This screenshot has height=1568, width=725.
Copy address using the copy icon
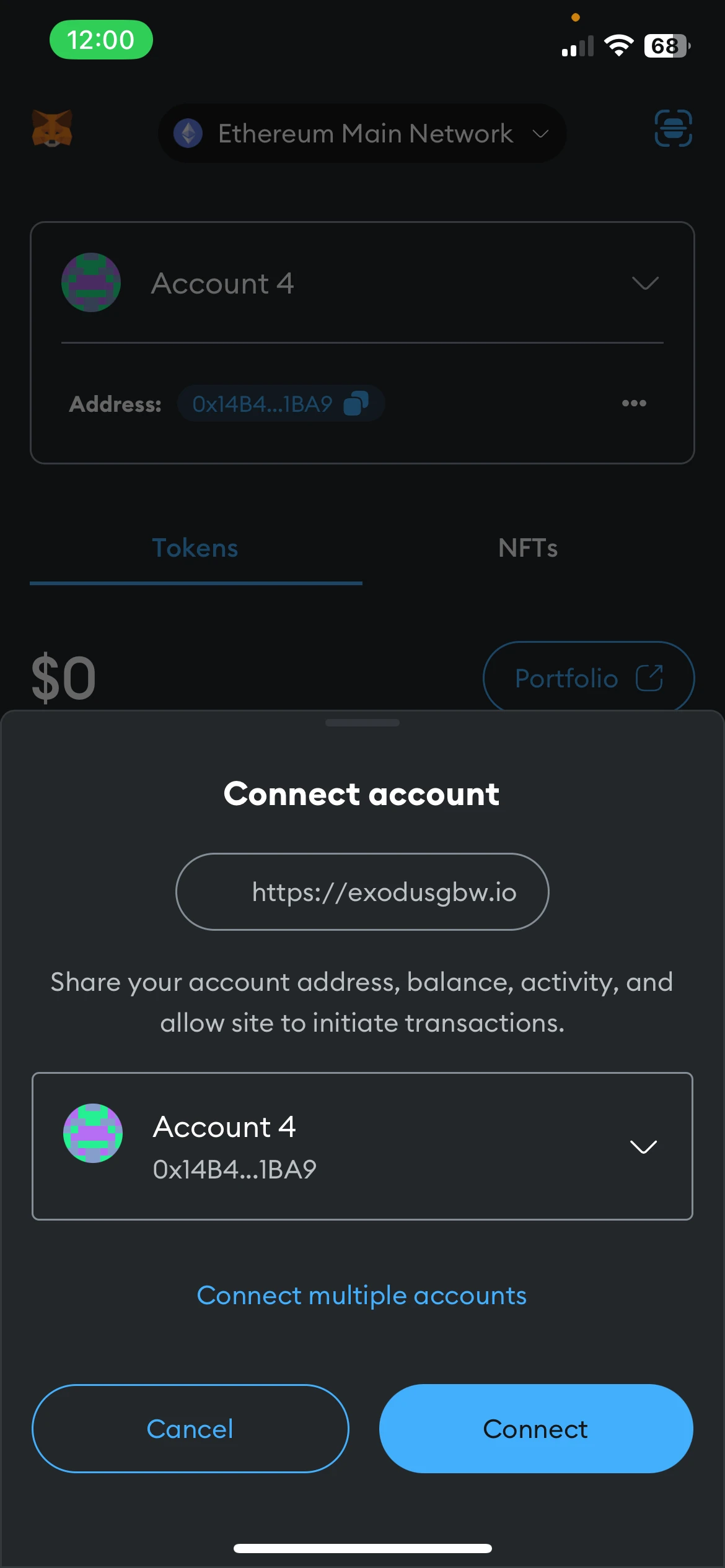click(356, 403)
